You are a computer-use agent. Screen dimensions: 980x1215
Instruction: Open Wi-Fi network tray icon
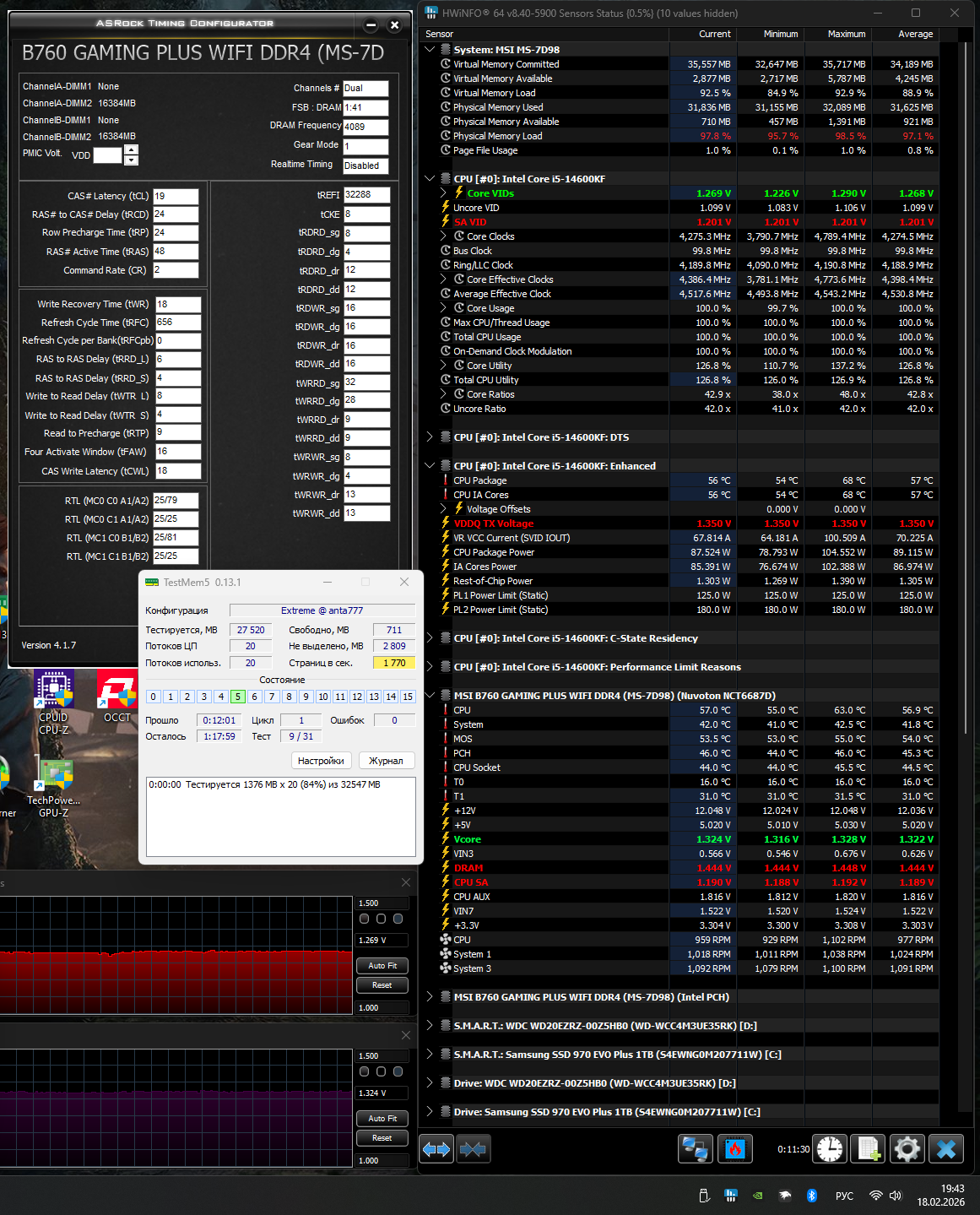[876, 1196]
